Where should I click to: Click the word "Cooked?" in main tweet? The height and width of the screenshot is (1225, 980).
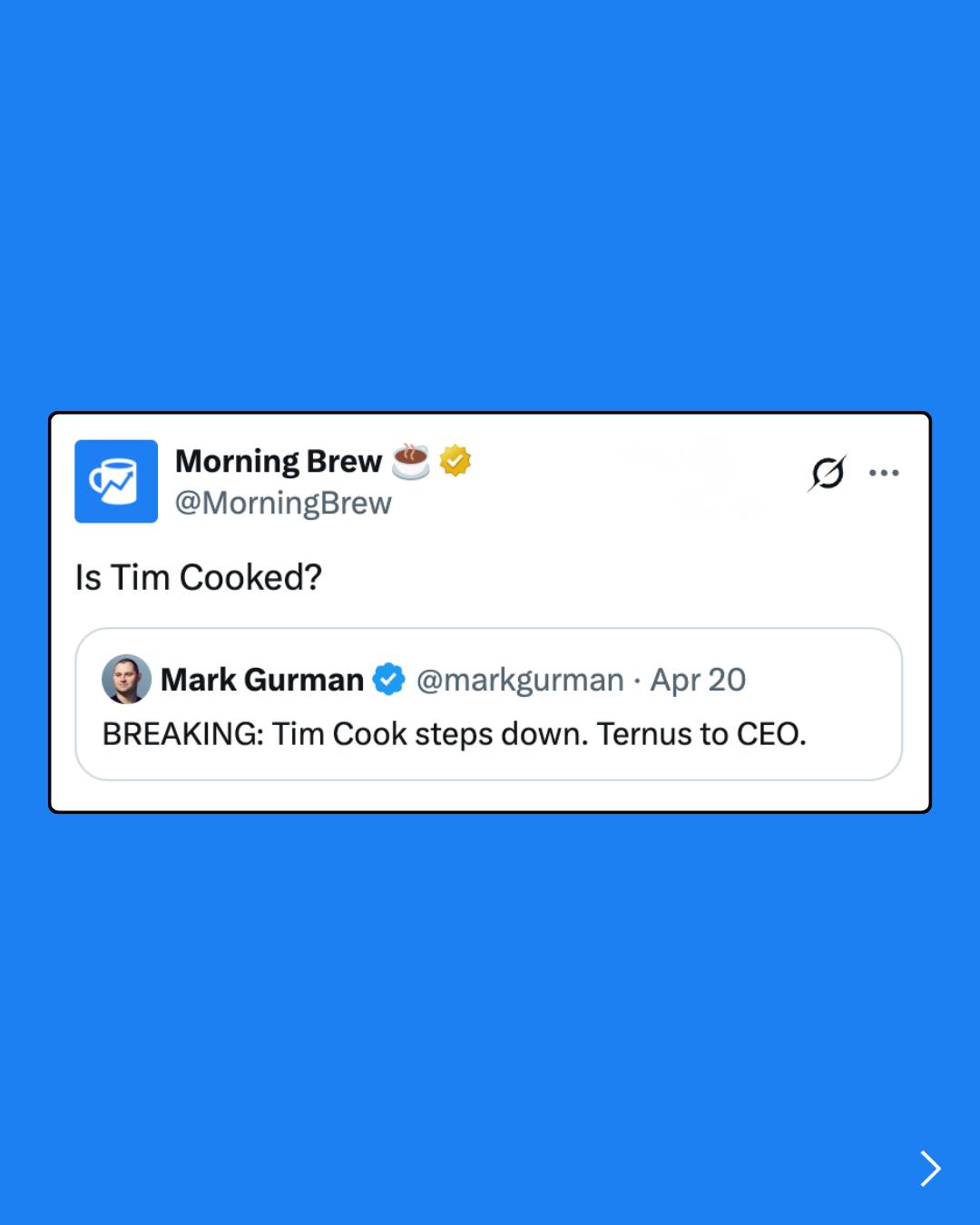250,577
